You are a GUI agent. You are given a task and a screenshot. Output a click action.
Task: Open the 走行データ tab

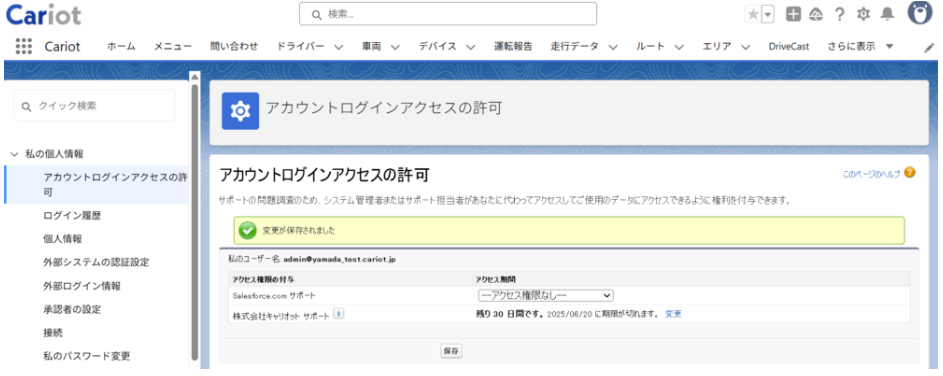click(x=574, y=46)
